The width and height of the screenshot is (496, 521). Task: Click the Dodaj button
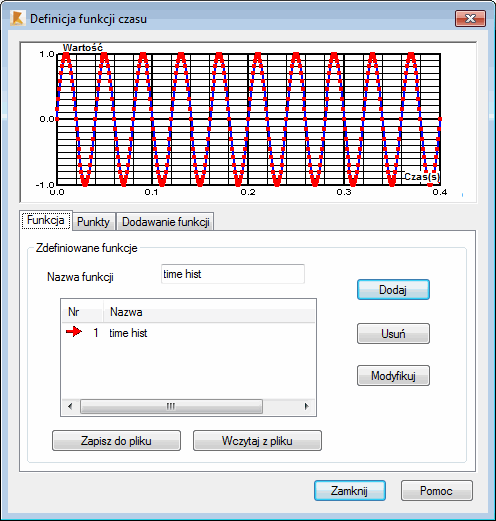pyautogui.click(x=393, y=290)
